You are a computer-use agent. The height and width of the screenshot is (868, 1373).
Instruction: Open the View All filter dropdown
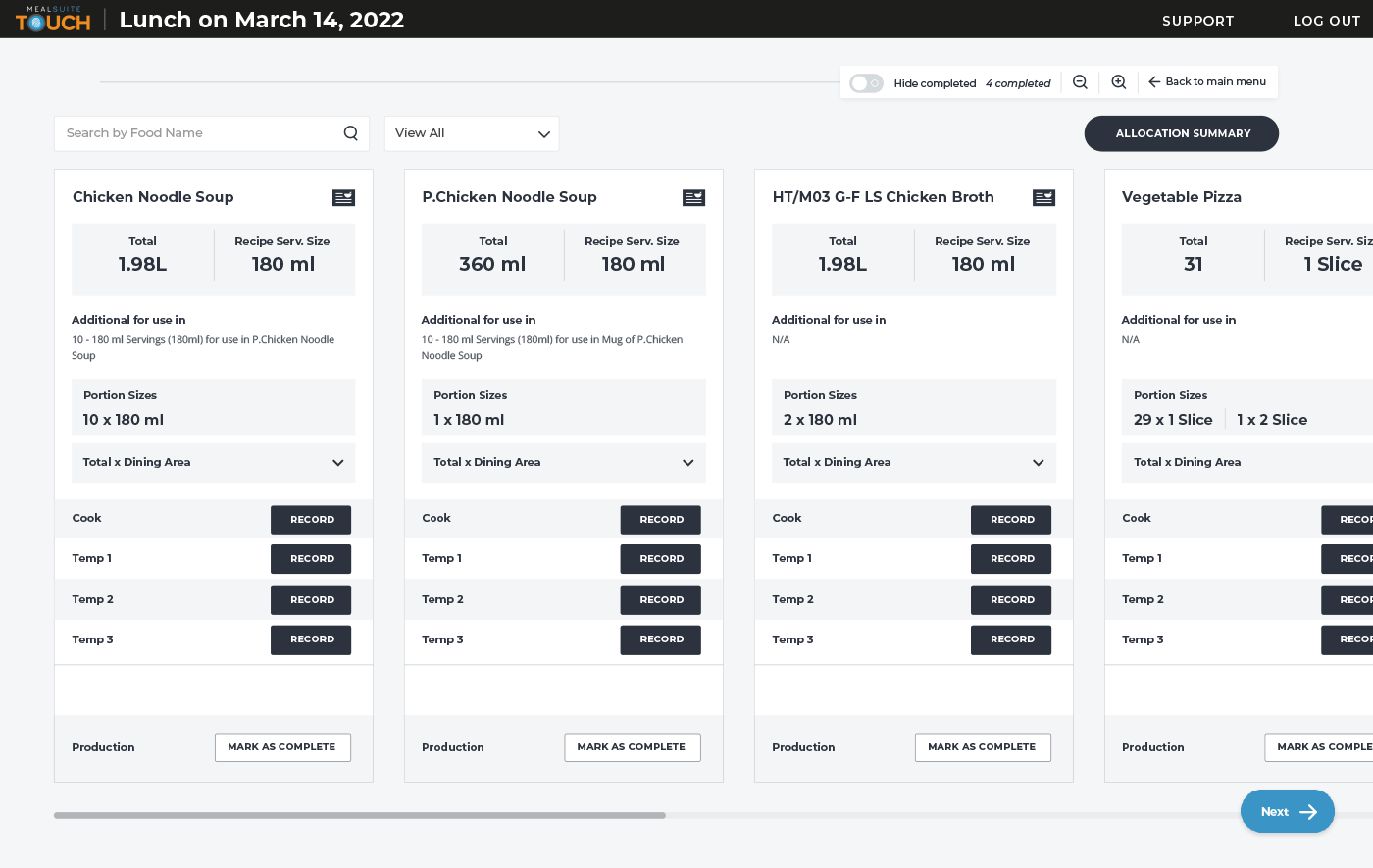(x=472, y=133)
